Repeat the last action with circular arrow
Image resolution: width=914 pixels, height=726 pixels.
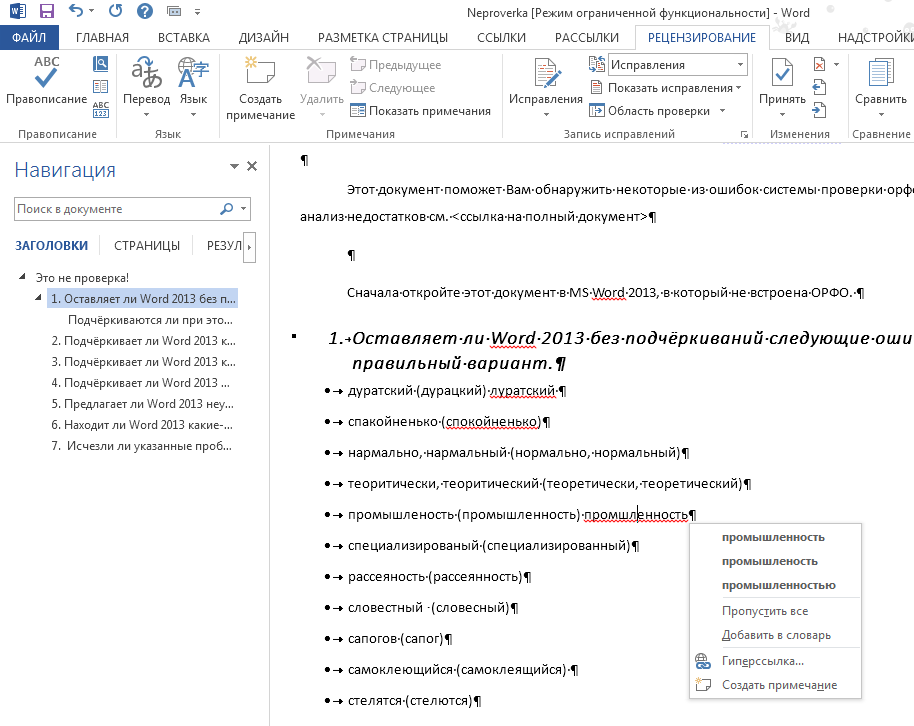(x=115, y=10)
